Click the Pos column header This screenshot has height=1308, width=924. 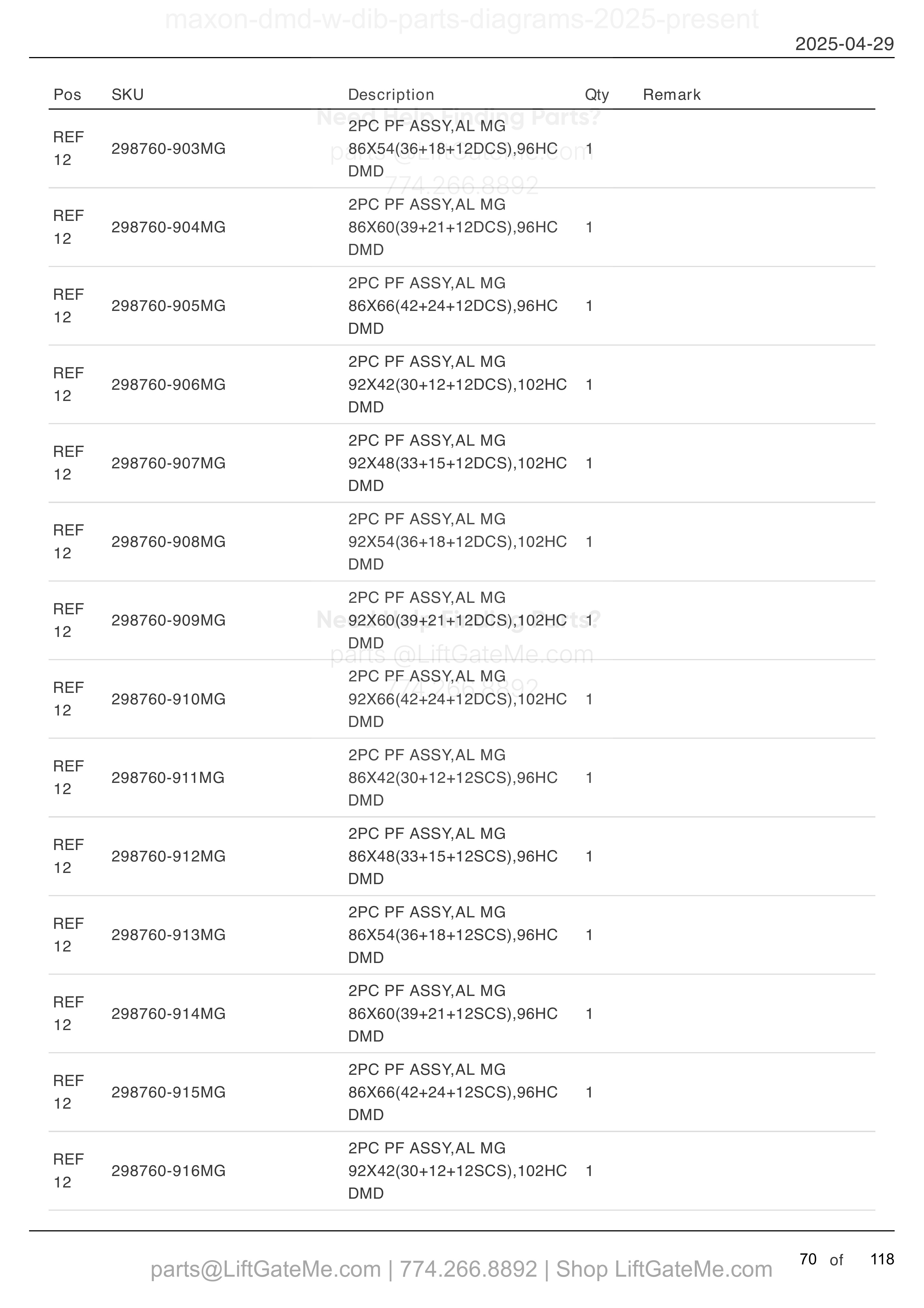(67, 95)
